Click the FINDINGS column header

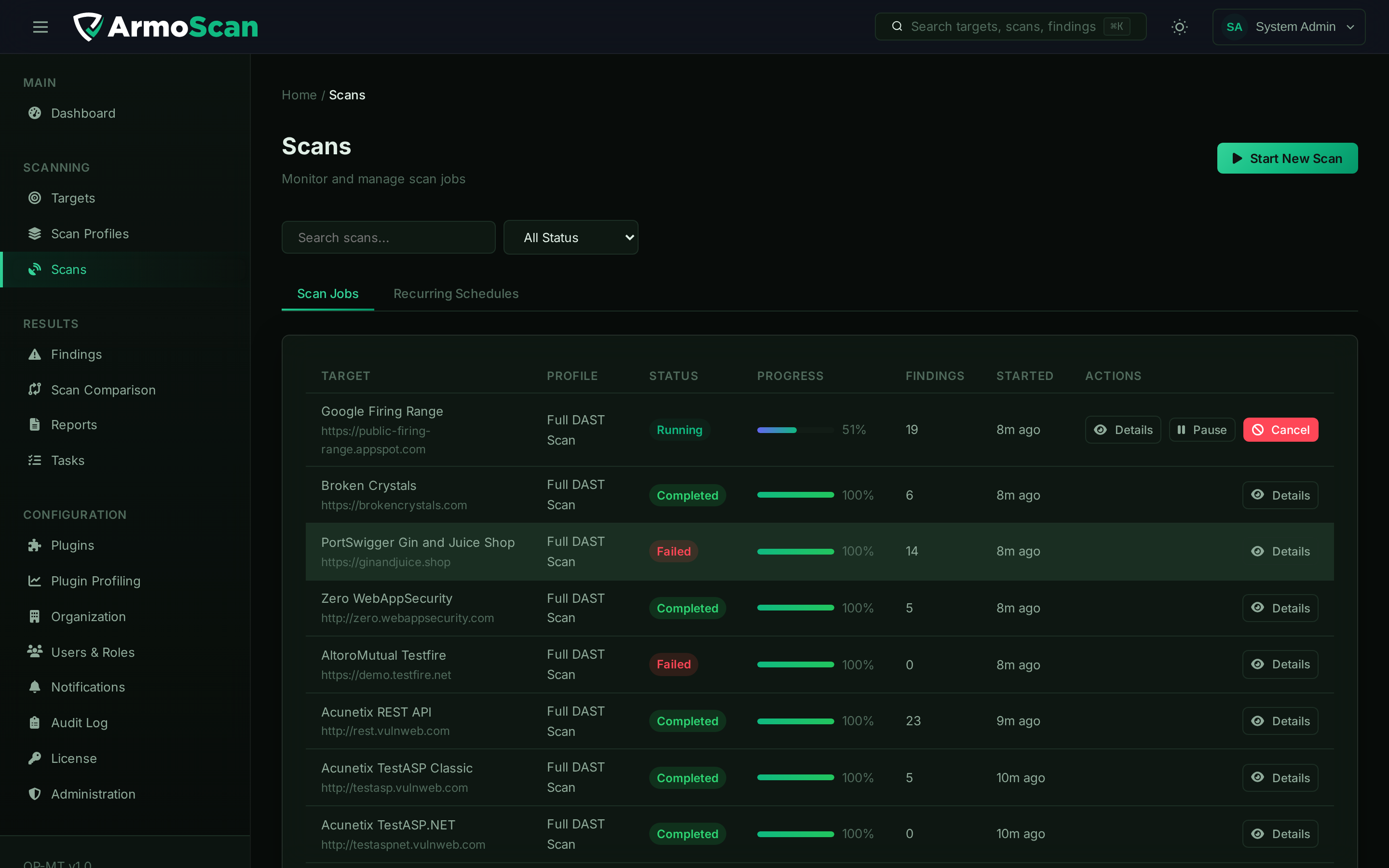click(x=934, y=376)
